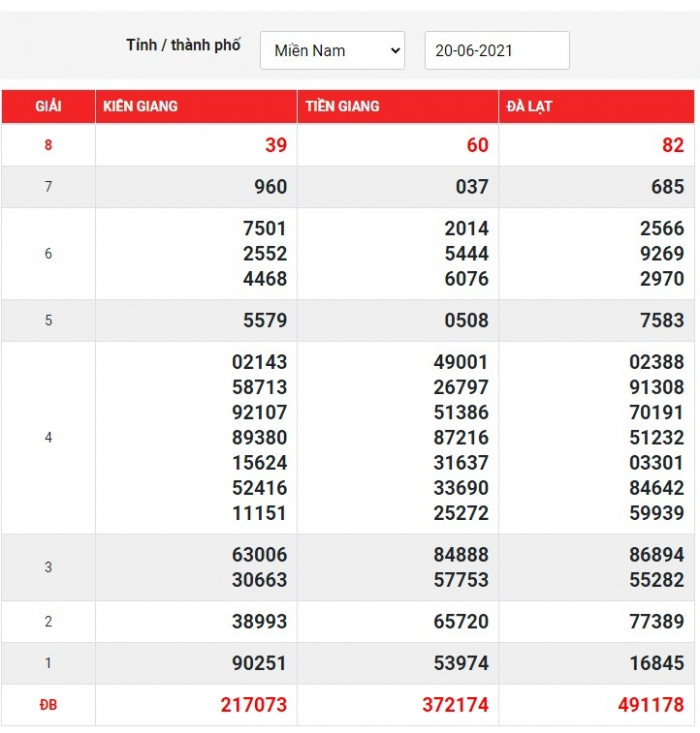Click the Kiên Giang column header
700x733 pixels.
coord(138,106)
